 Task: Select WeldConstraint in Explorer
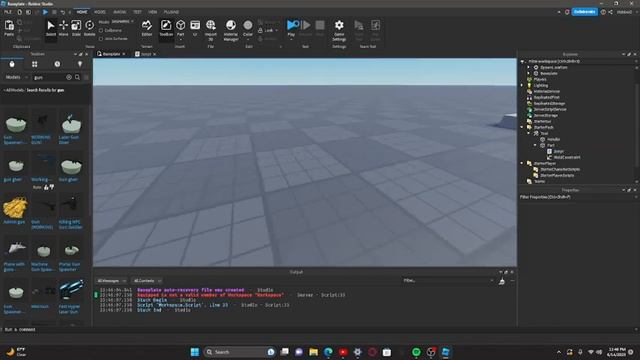click(x=567, y=157)
